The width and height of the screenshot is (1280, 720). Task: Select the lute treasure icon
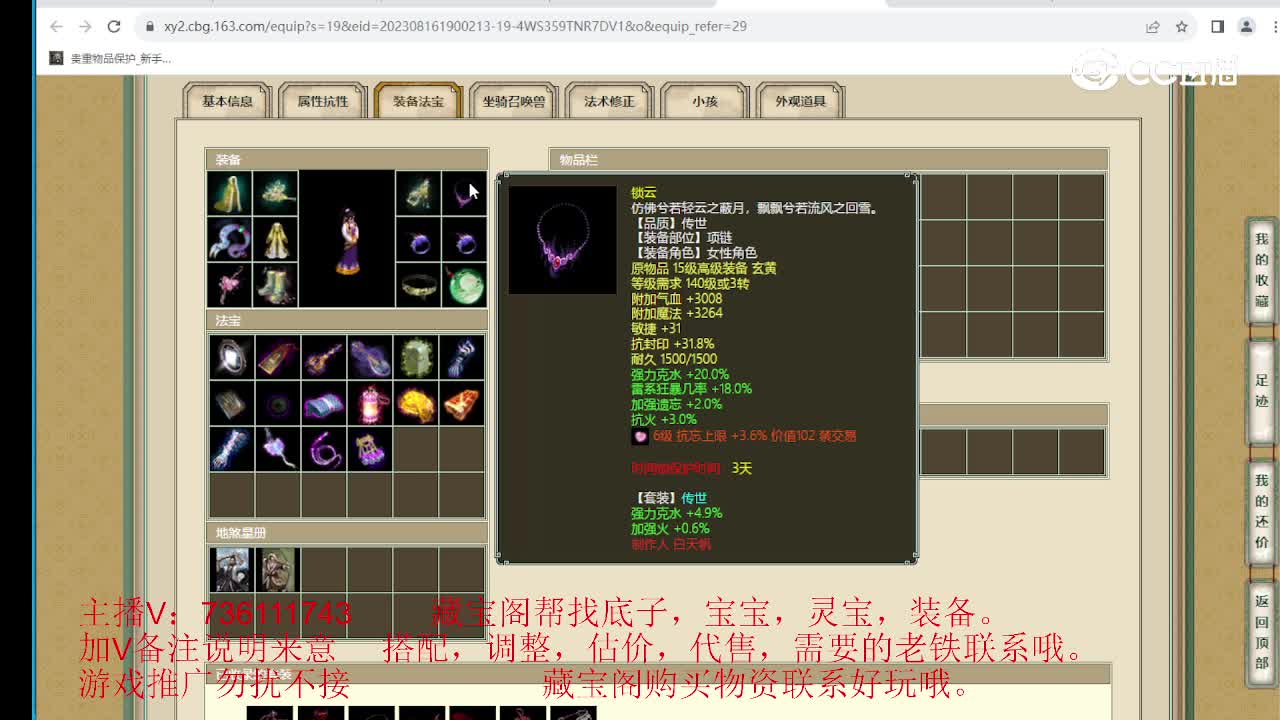[x=323, y=357]
